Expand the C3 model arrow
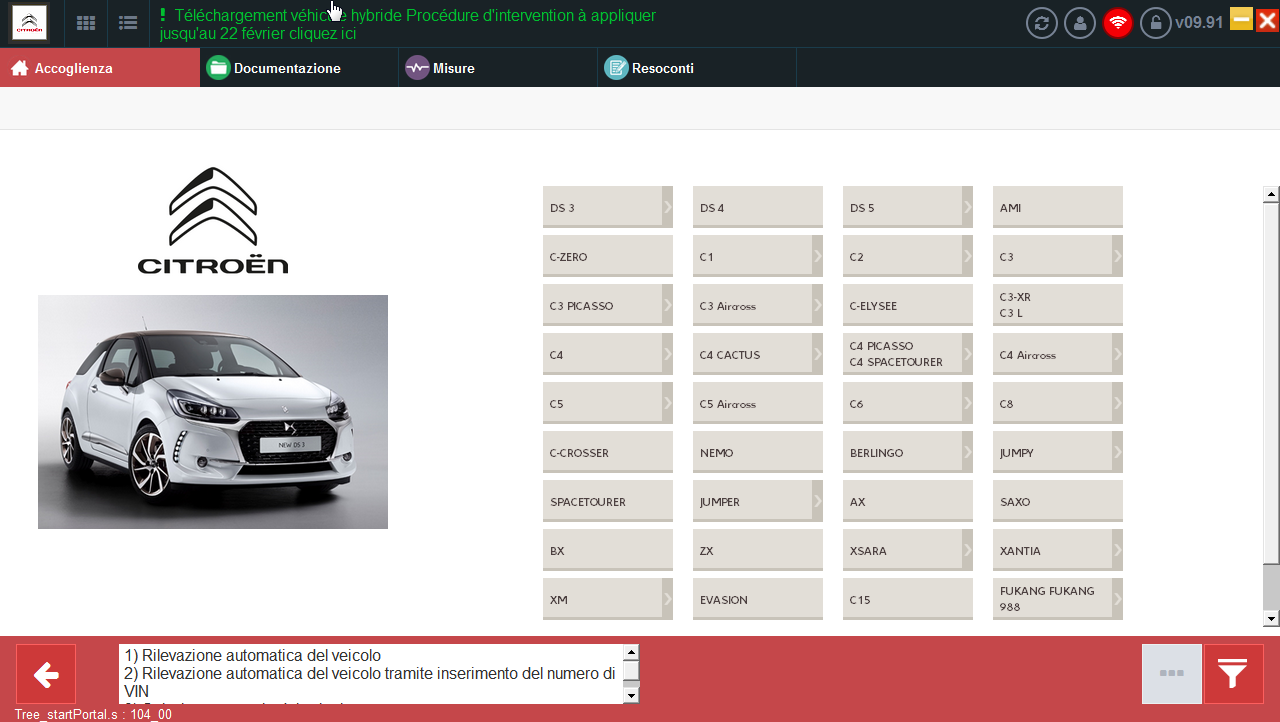The width and height of the screenshot is (1280, 722). 1118,256
